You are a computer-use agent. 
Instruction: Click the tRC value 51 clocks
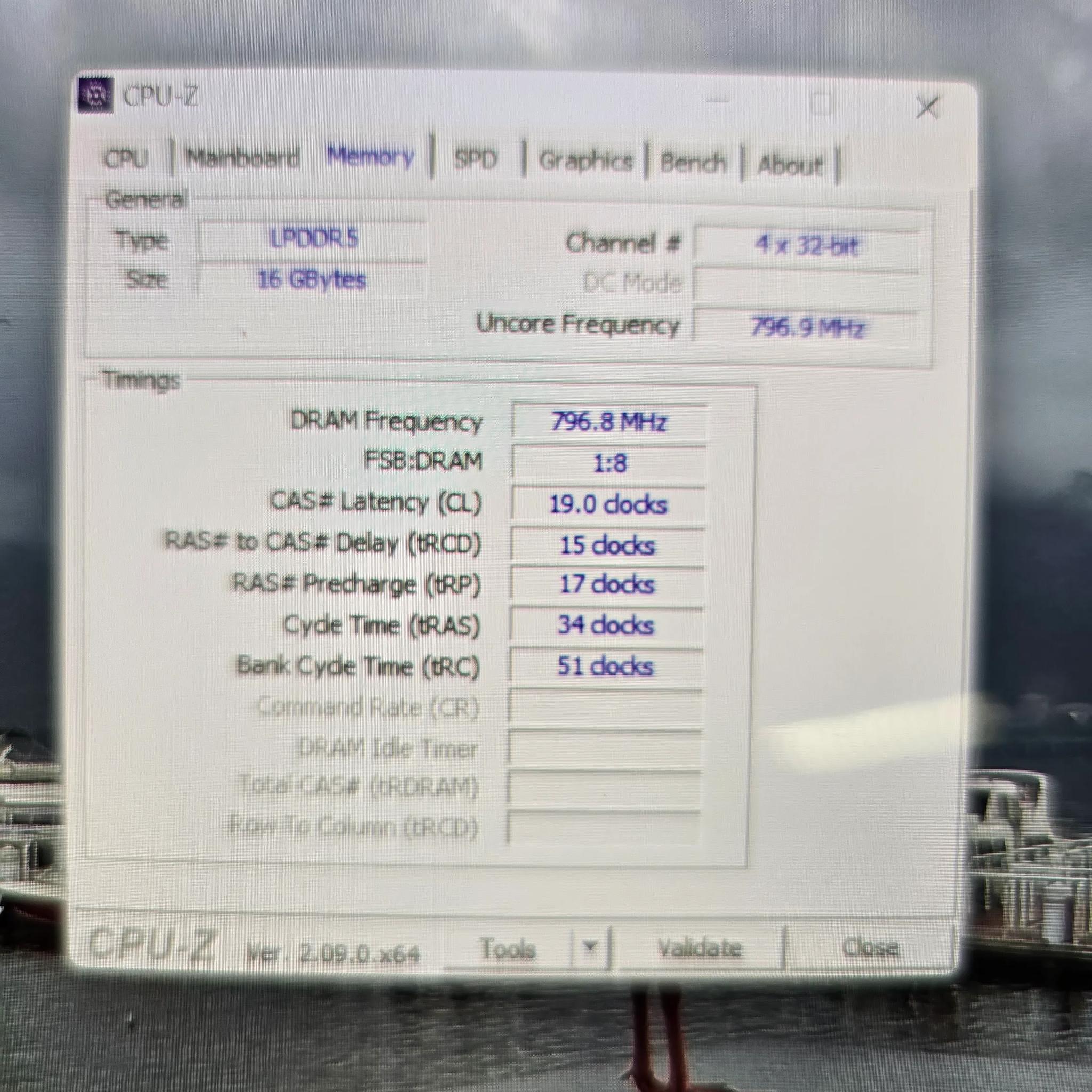(x=606, y=666)
